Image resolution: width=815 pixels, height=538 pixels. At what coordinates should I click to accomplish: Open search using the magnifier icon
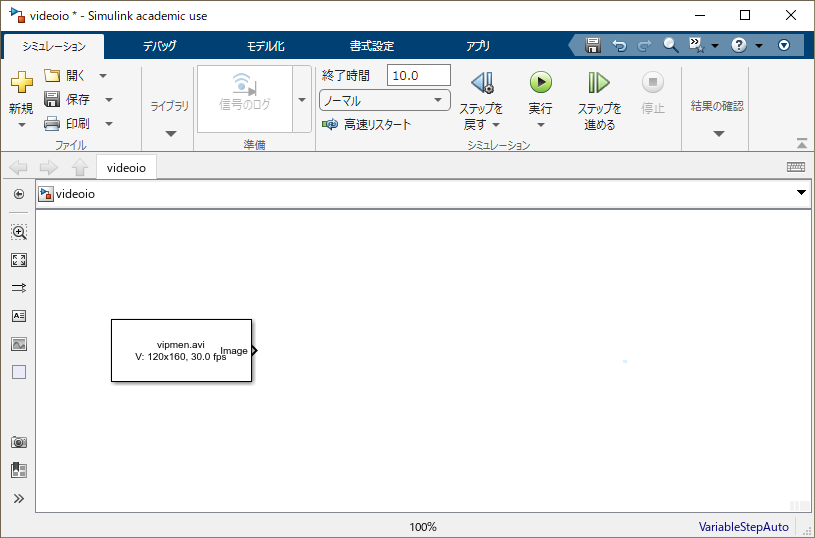point(671,45)
